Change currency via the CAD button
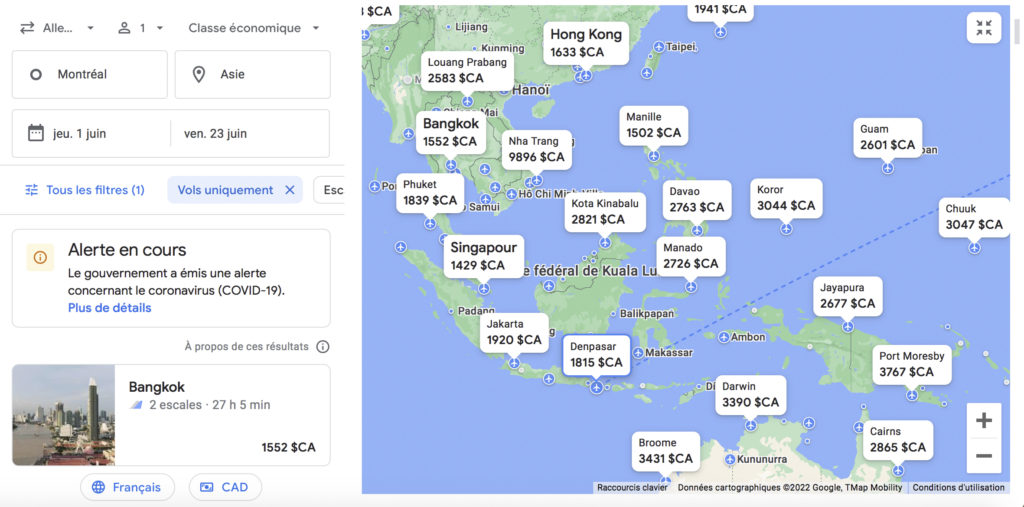Viewport: 1024px width, 507px height. pyautogui.click(x=225, y=487)
